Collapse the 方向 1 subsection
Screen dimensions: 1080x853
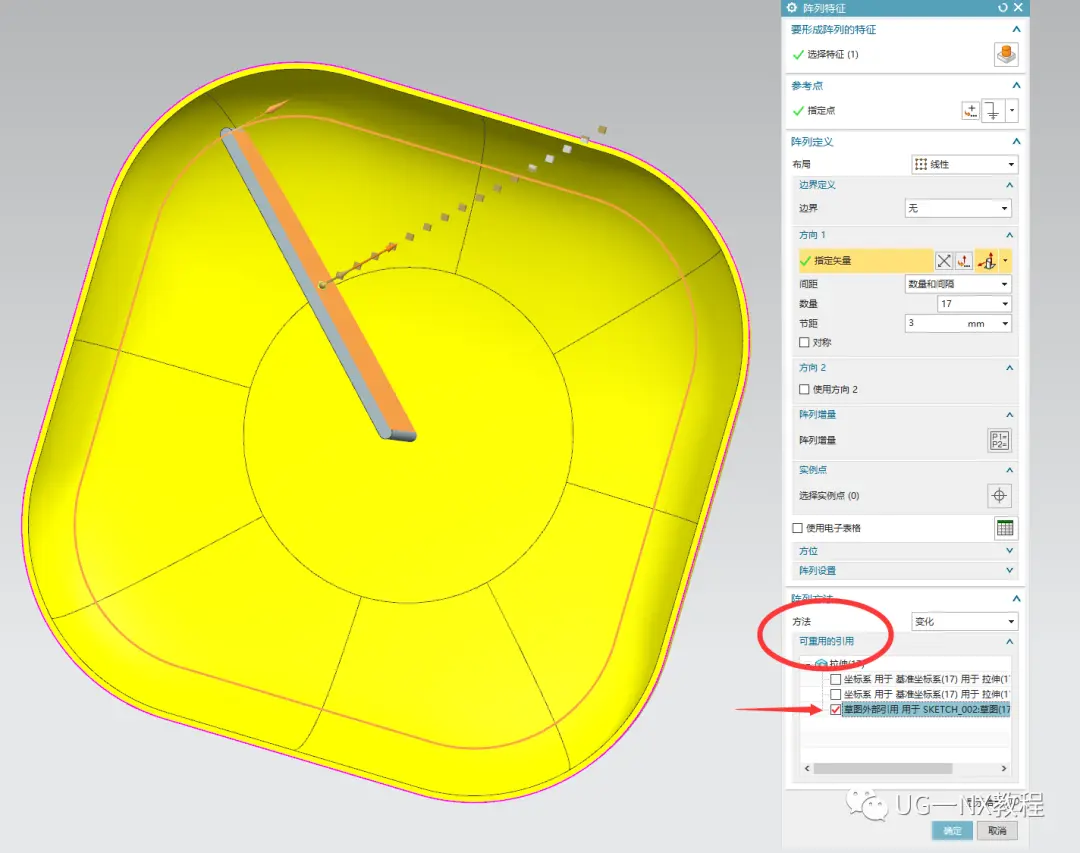(x=1009, y=235)
